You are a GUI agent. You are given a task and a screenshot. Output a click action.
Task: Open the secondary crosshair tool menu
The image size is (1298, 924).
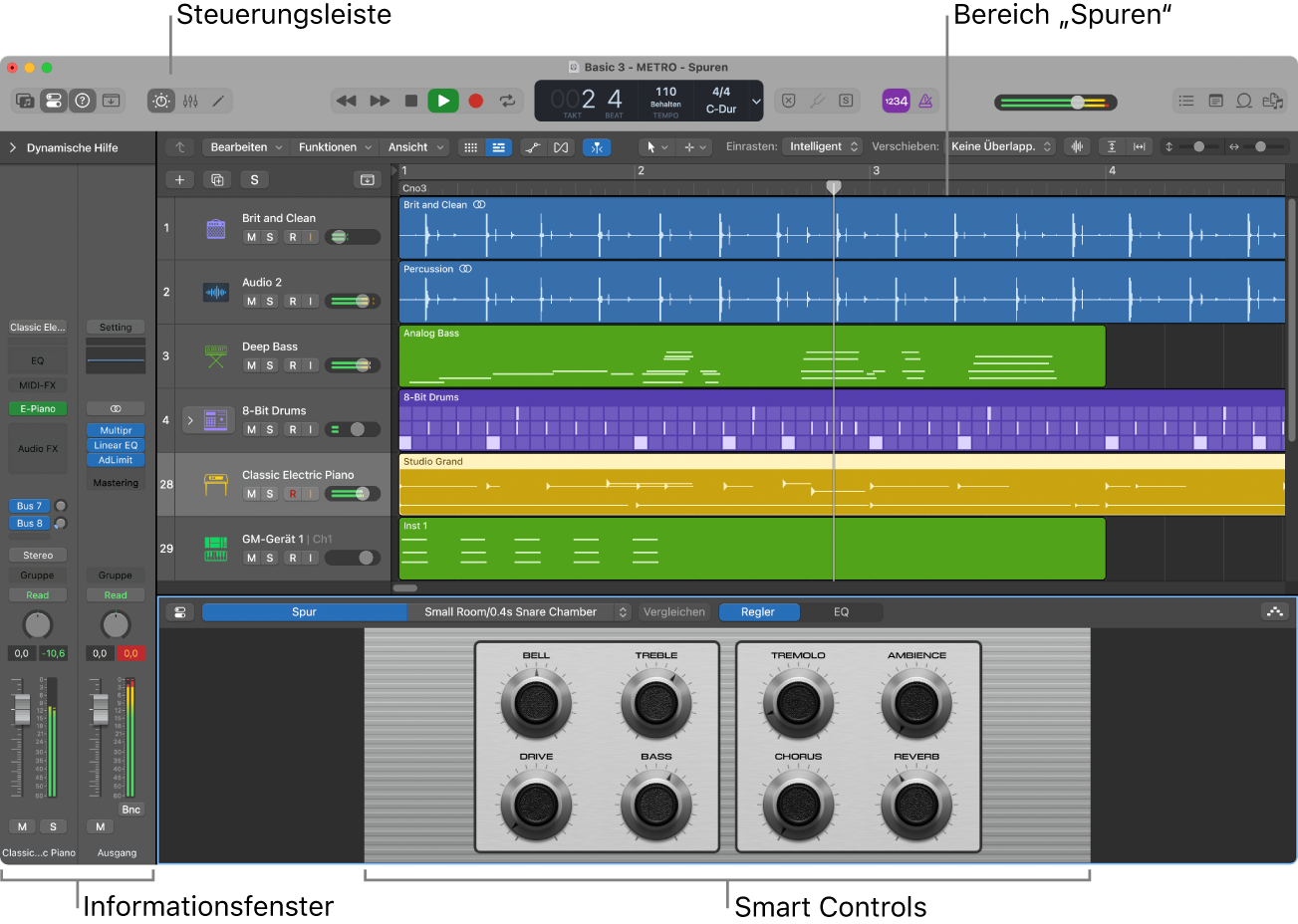coord(693,147)
